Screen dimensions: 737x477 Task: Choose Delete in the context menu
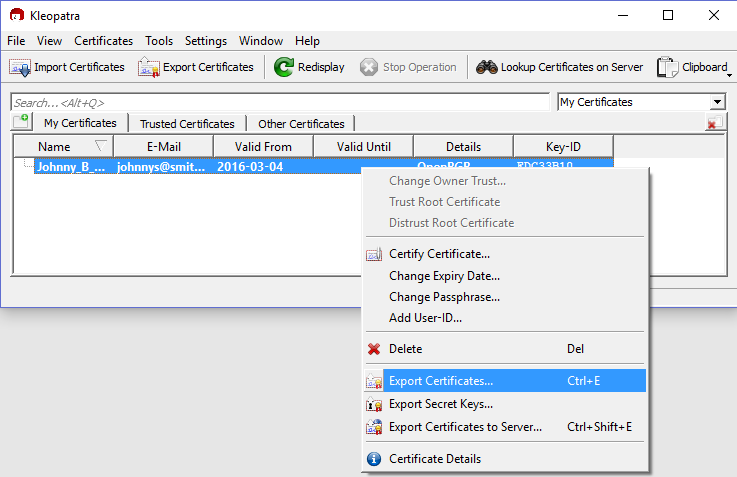point(505,349)
